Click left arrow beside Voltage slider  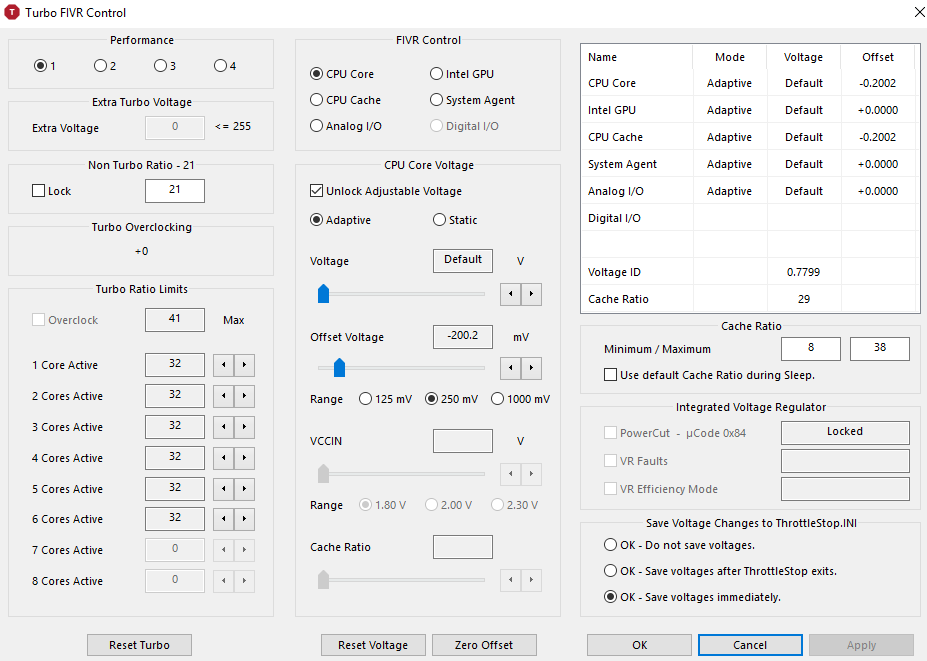click(x=511, y=294)
